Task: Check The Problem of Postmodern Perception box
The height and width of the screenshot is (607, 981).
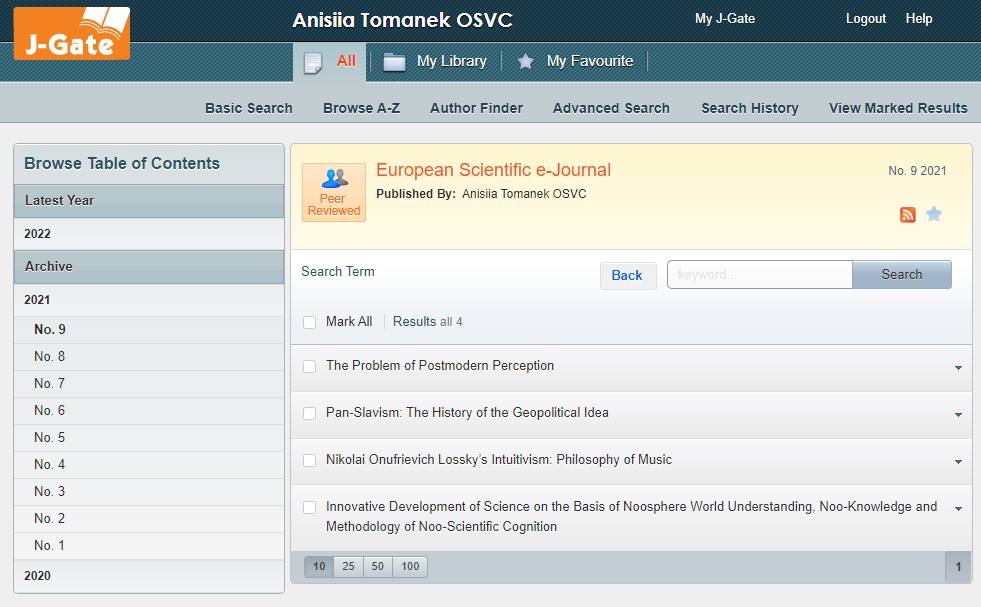Action: coord(310,366)
